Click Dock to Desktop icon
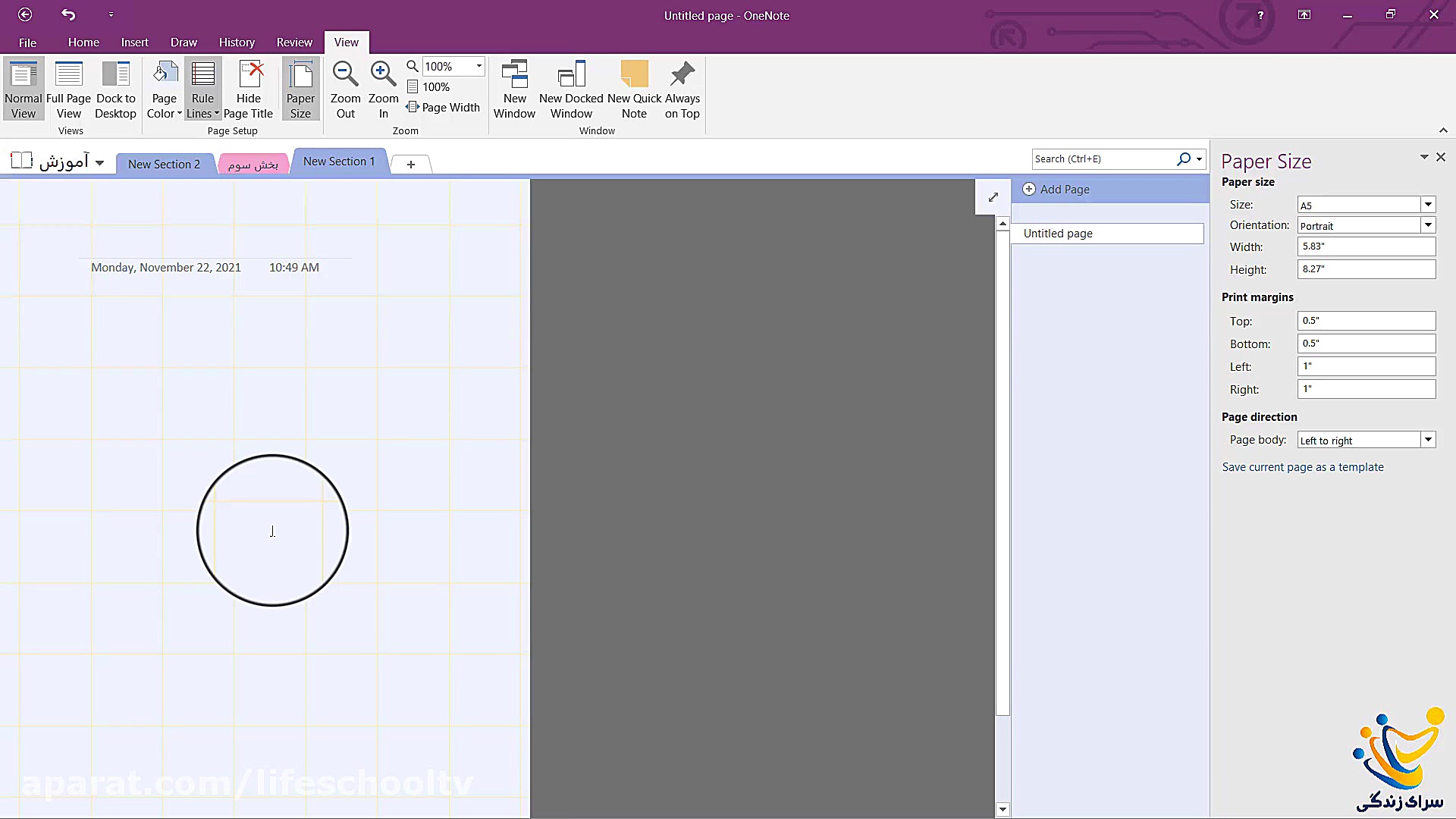The height and width of the screenshot is (819, 1456). pos(115,74)
